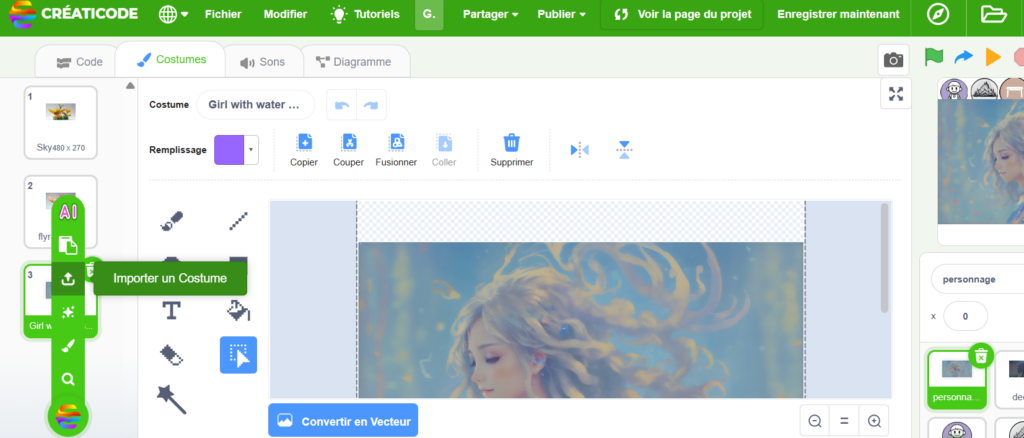Flip the costume horizontally
This screenshot has height=438, width=1024.
[579, 150]
